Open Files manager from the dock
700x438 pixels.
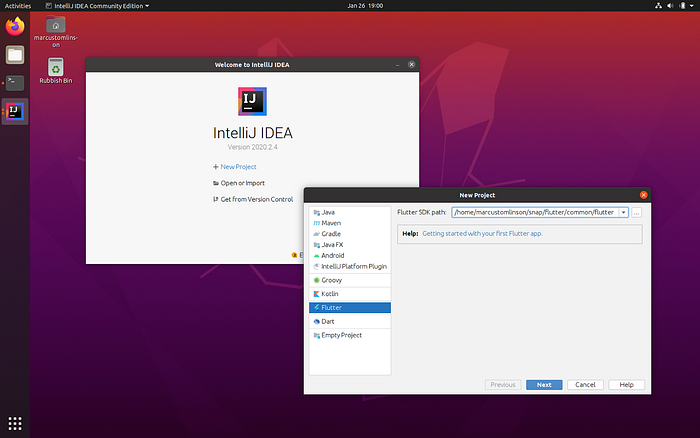click(15, 55)
